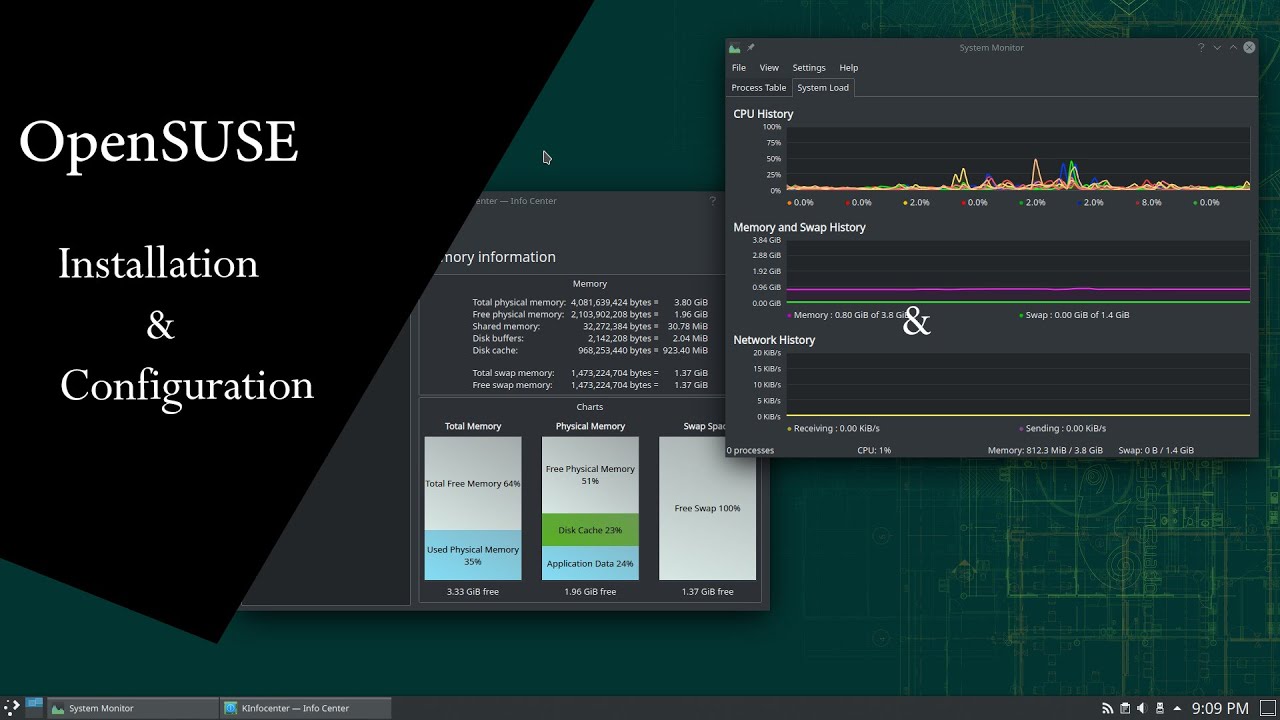Click the 8.0% CPU legend entry
The width and height of the screenshot is (1280, 720).
click(1149, 202)
